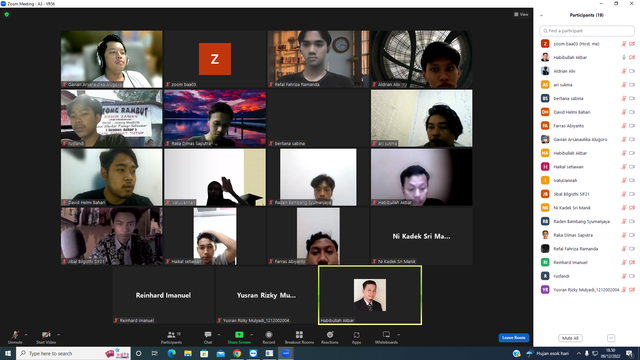The image size is (640, 360).
Task: Open the more options ellipsis beside Mute All
Action: (x=611, y=338)
